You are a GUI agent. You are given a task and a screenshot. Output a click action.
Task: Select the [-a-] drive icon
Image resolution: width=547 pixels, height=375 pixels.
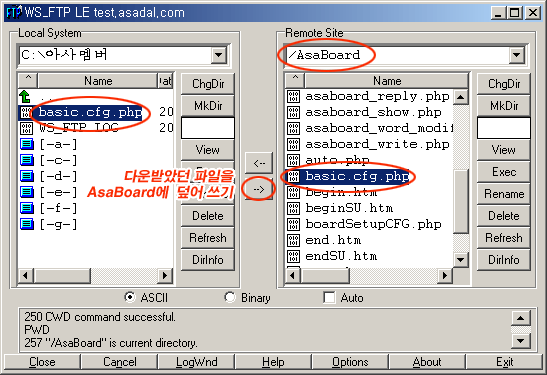pos(27,144)
